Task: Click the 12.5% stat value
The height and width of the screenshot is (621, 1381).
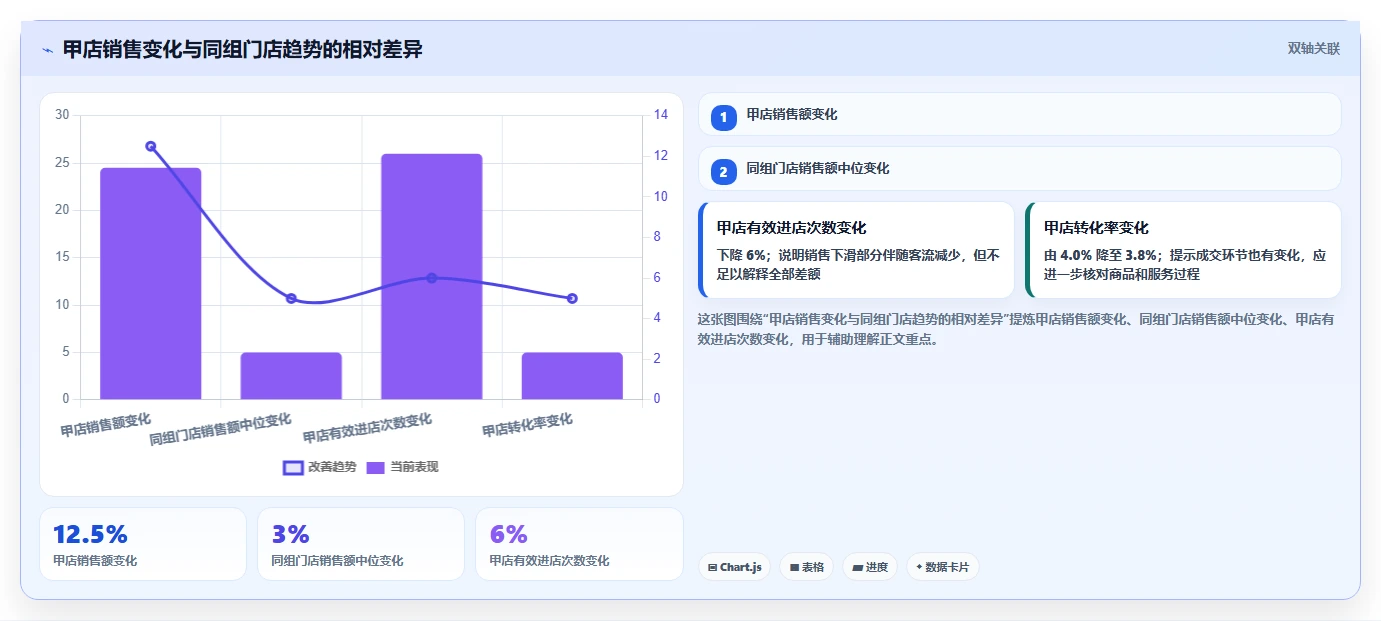Action: (x=90, y=534)
